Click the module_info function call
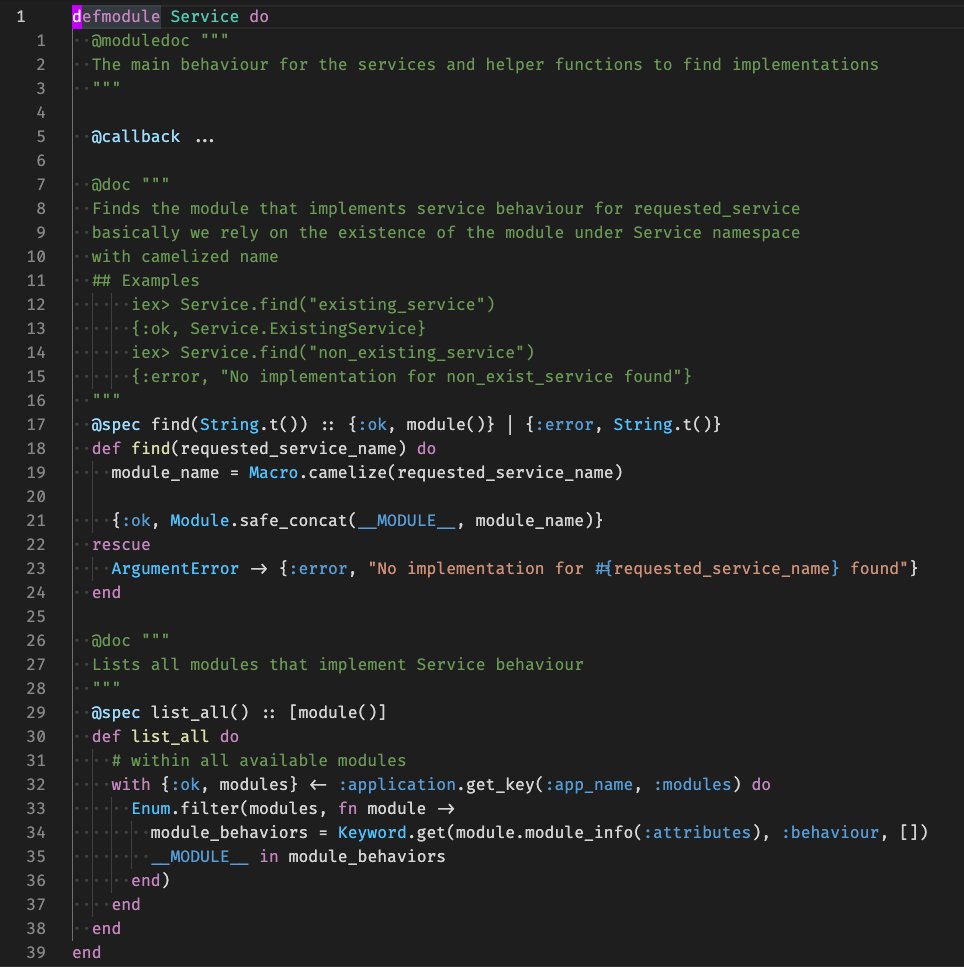Image resolution: width=964 pixels, height=967 pixels. coord(579,833)
